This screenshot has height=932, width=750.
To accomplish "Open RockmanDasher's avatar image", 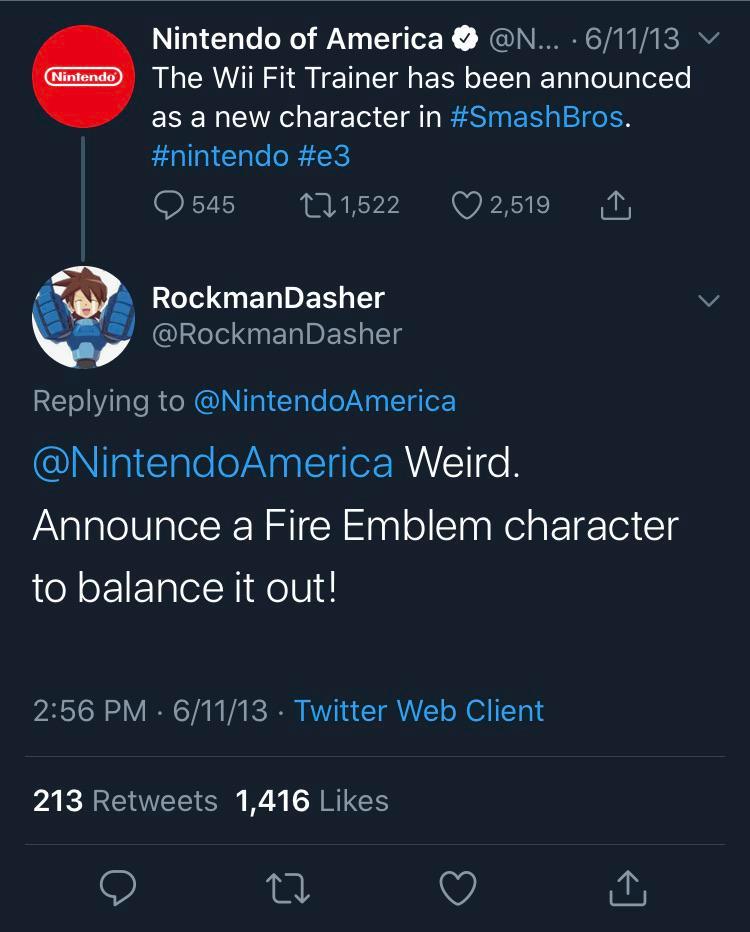I will click(83, 317).
